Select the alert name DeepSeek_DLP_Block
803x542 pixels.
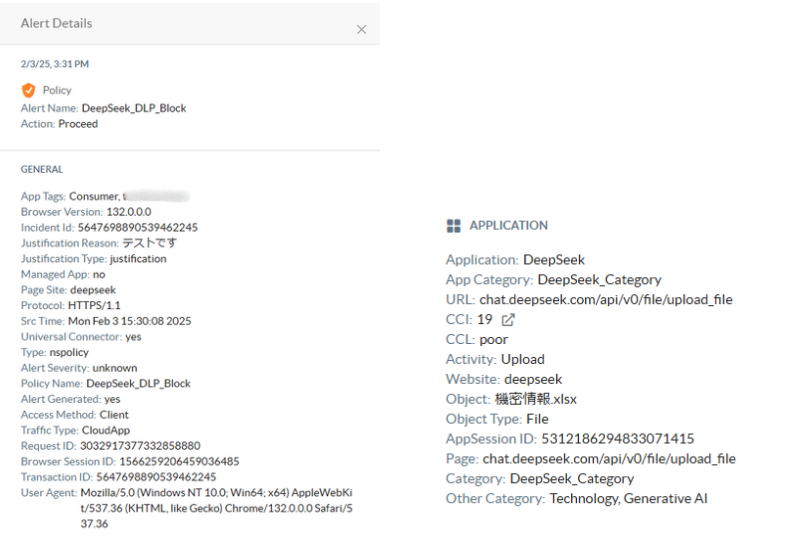tap(134, 108)
